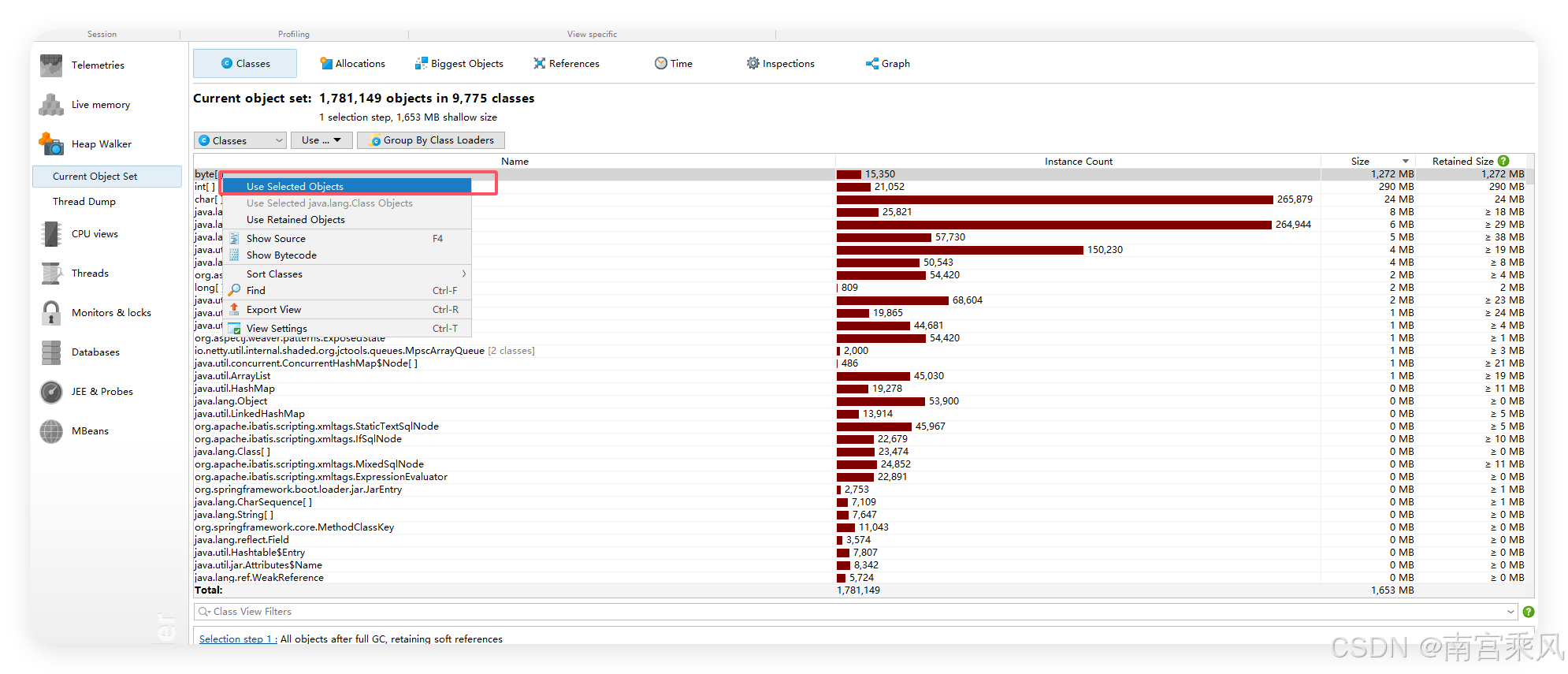Choose Show Bytecode menu entry
1568x674 pixels.
[347, 255]
